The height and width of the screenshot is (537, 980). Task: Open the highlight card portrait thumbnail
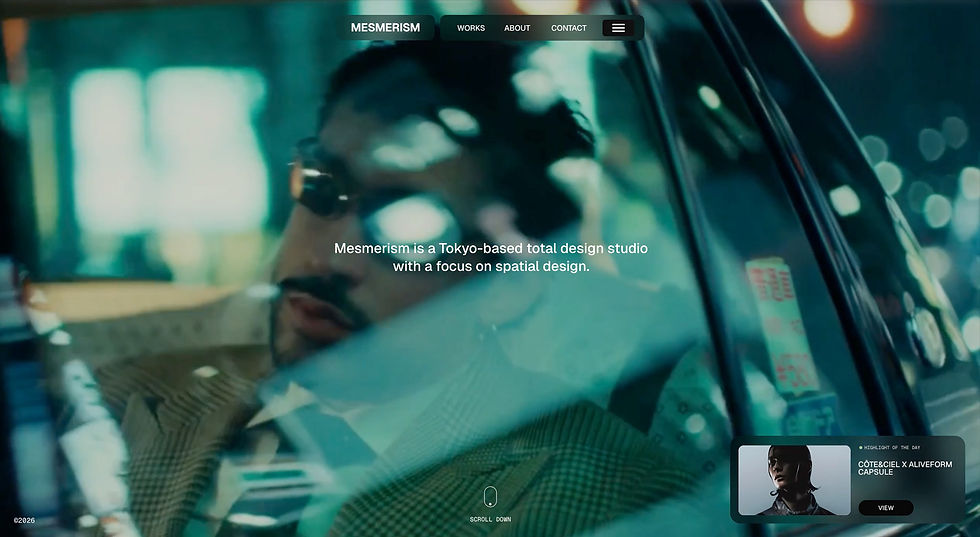(794, 480)
